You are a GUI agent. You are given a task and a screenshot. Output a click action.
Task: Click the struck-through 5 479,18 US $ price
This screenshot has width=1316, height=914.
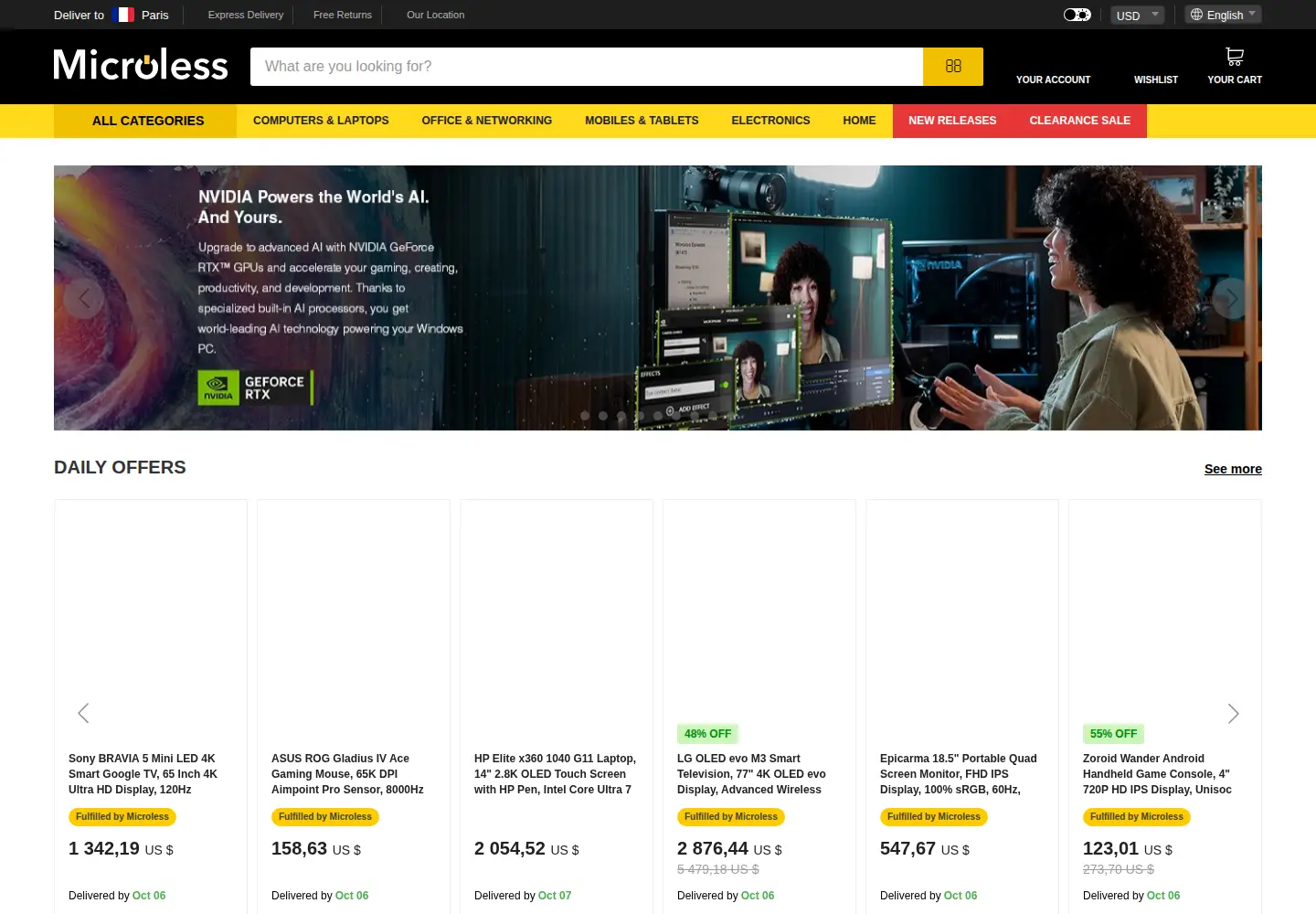pos(718,869)
